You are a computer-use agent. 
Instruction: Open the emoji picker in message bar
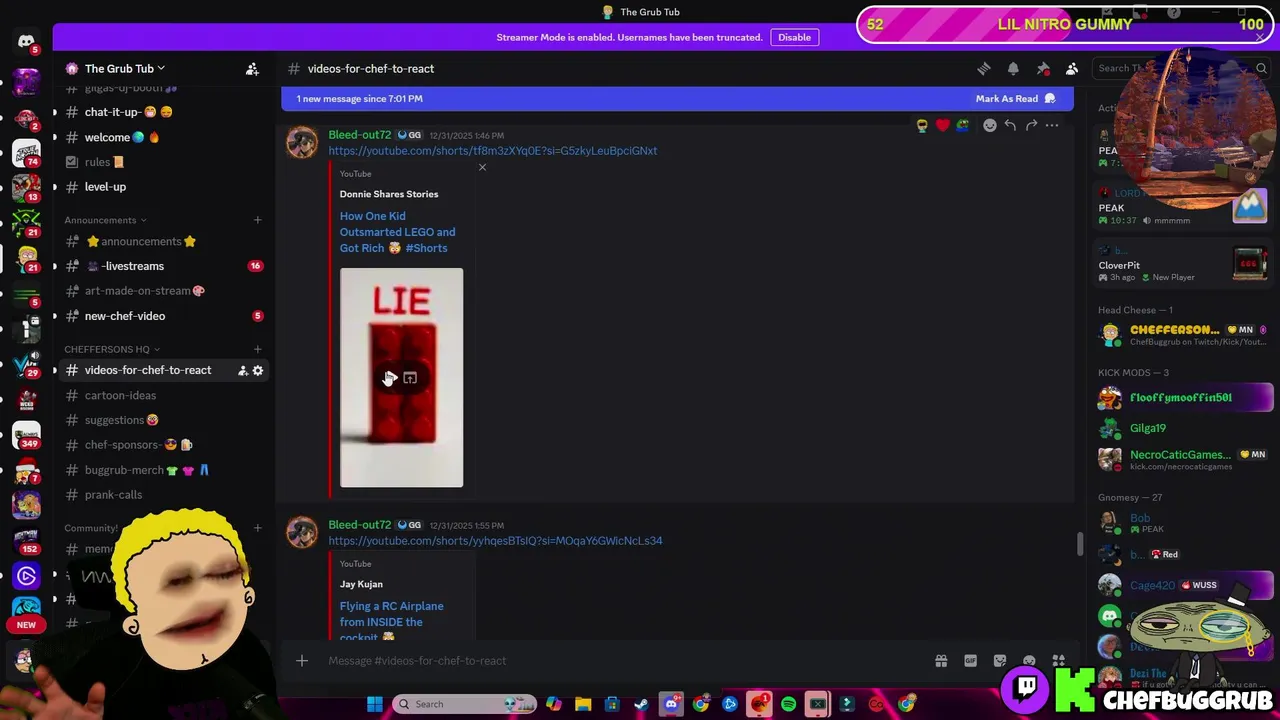1029,660
